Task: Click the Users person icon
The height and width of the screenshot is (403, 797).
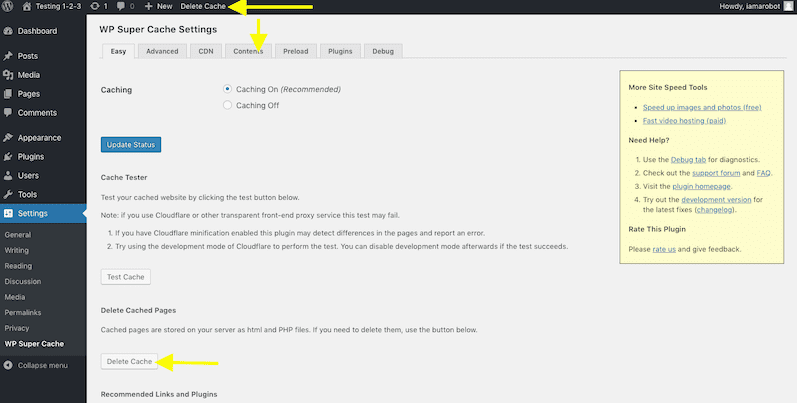Action: [8, 175]
